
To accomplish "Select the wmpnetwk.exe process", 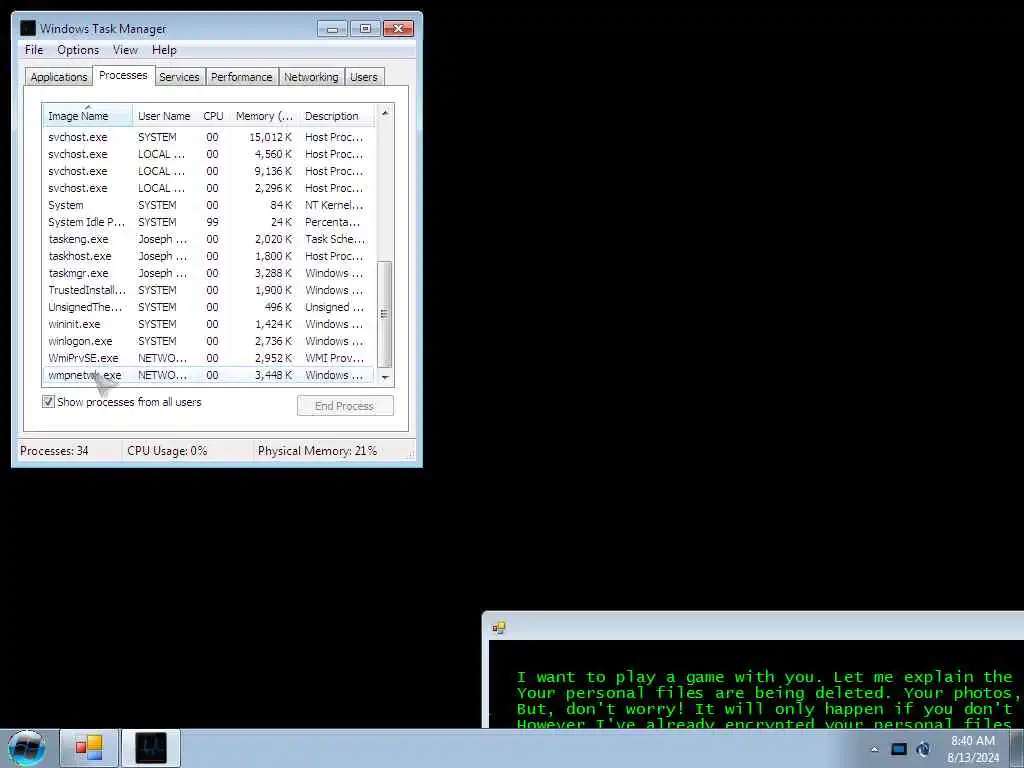I will coord(208,375).
